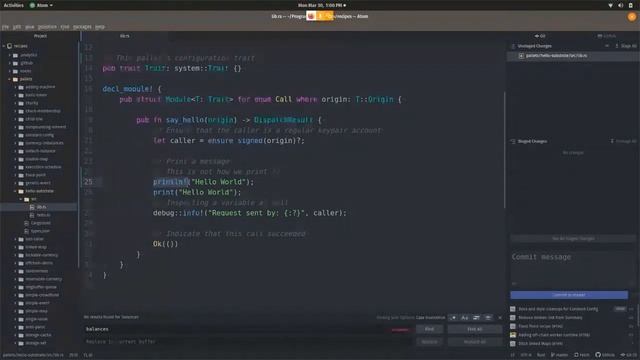Collapse the src folder in tree
Viewport: 640px width, 360px height.
coord(21,199)
